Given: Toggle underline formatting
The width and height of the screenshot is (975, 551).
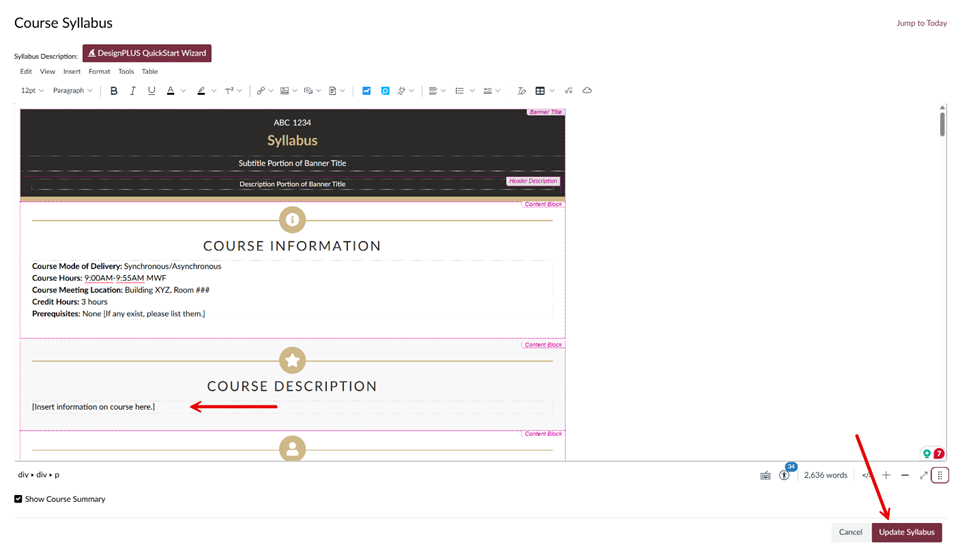Looking at the screenshot, I should 151,91.
